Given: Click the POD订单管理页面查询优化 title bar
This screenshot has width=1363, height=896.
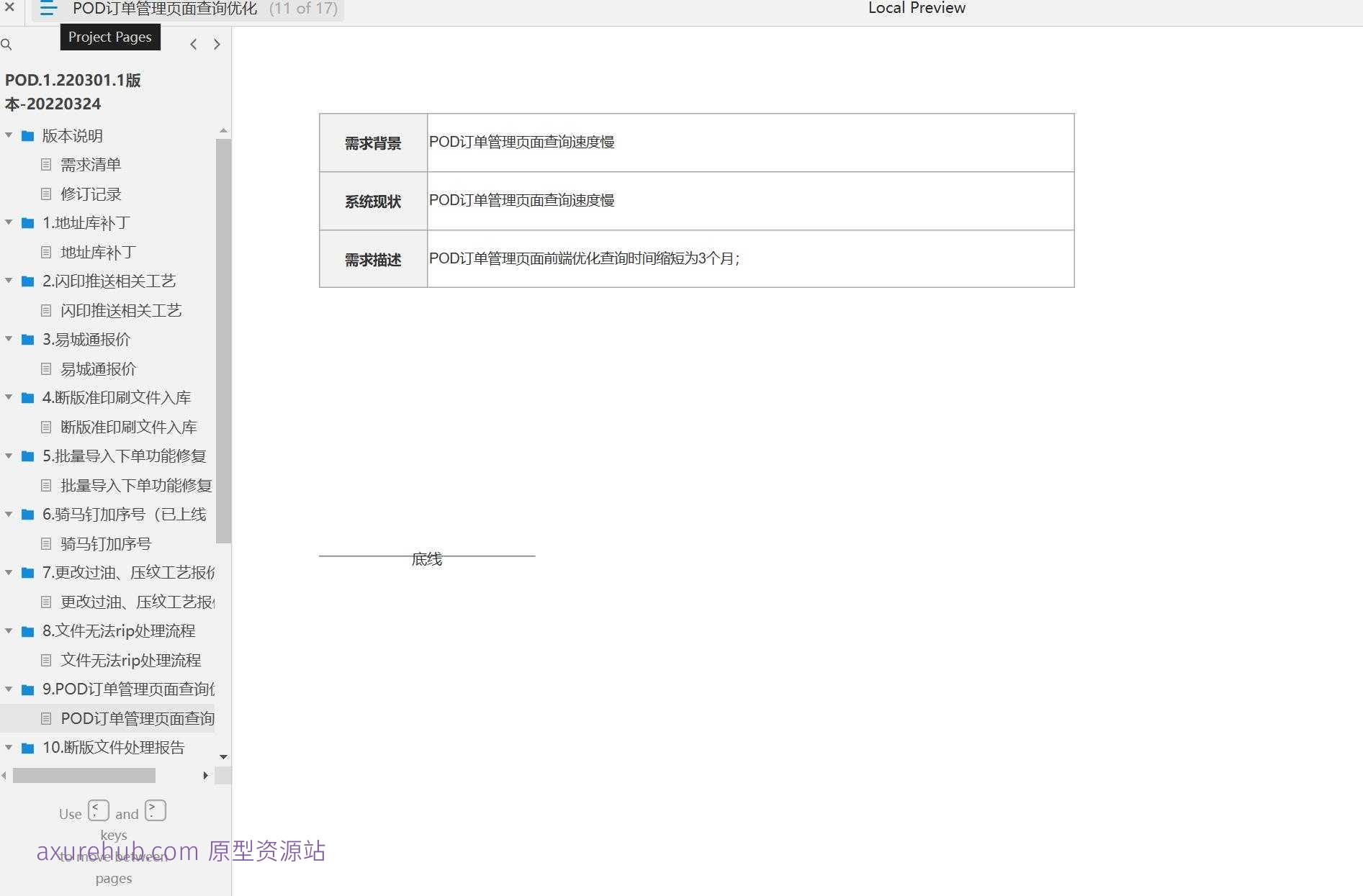Looking at the screenshot, I should click(x=164, y=8).
